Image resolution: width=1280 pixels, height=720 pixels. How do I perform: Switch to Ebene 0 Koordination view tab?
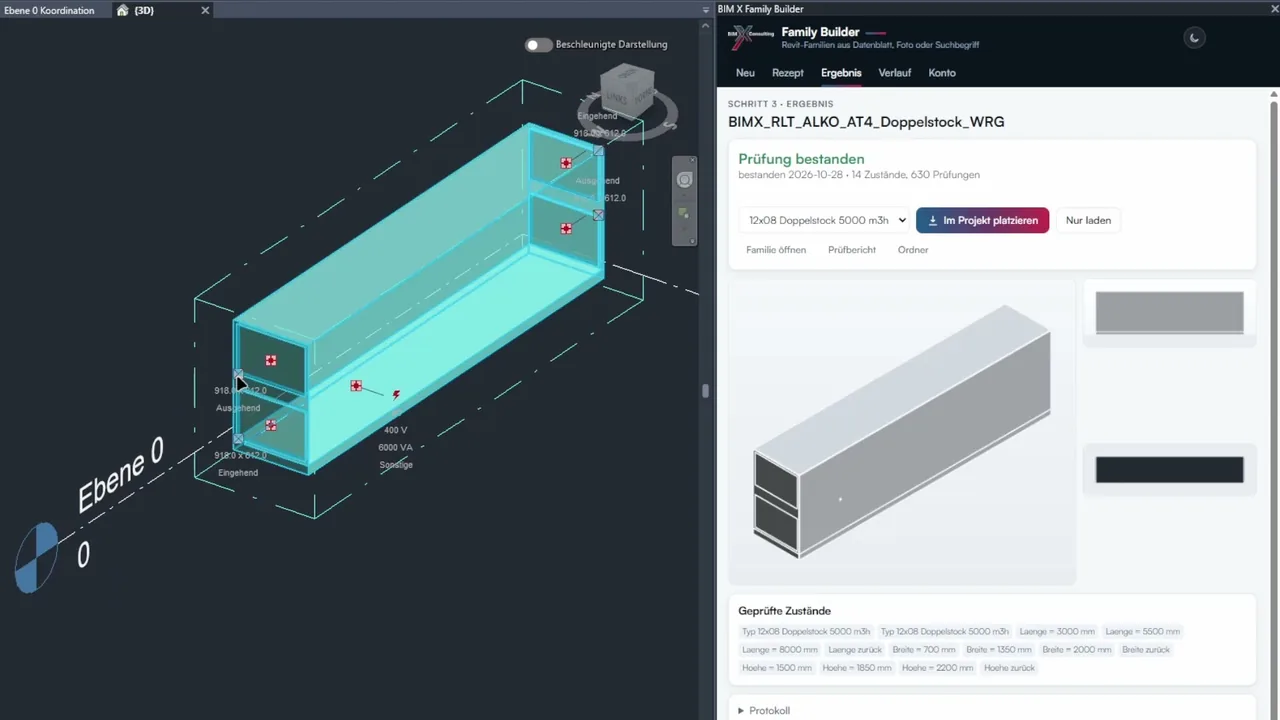click(x=49, y=10)
